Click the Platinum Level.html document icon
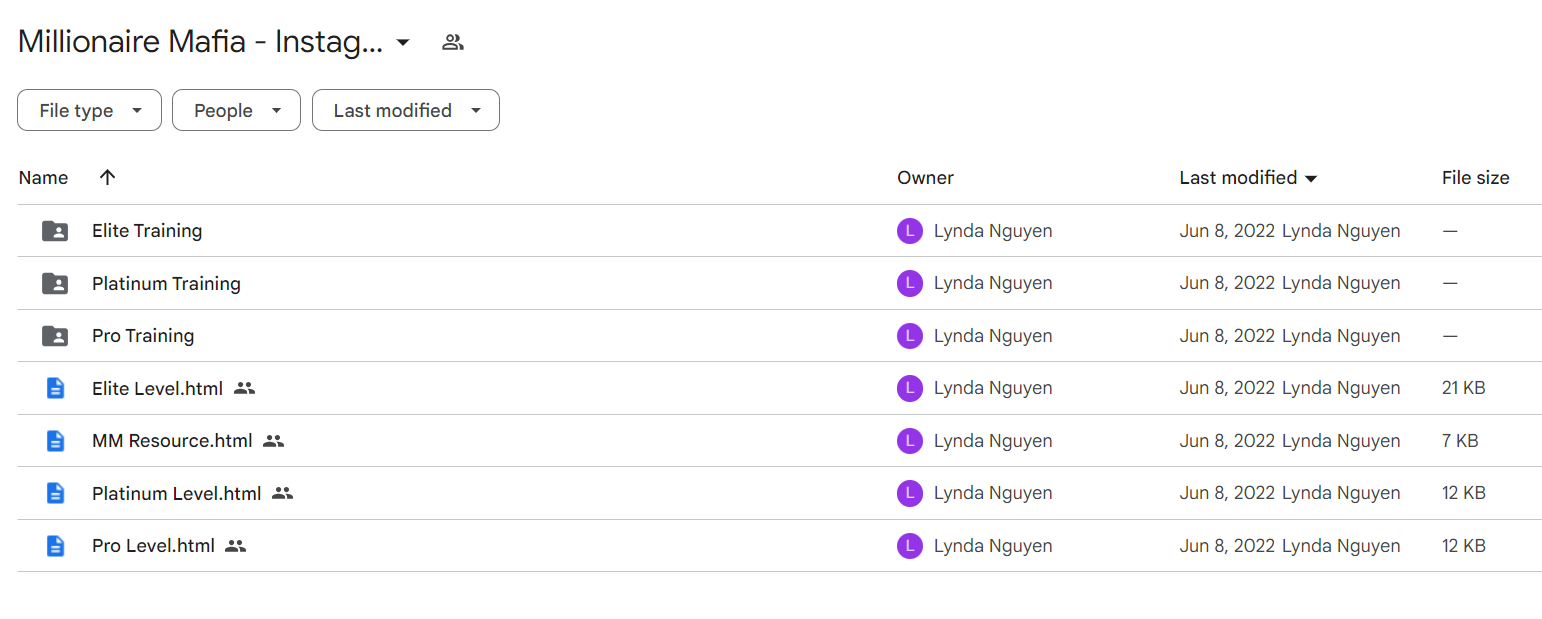Image resolution: width=1542 pixels, height=619 pixels. click(56, 493)
